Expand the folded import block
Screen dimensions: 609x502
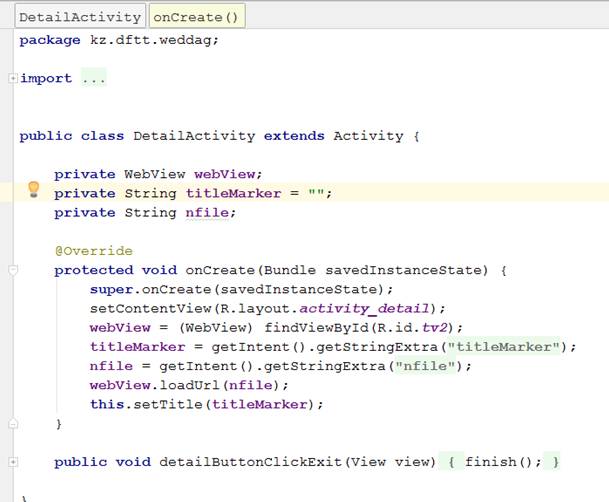(x=13, y=78)
